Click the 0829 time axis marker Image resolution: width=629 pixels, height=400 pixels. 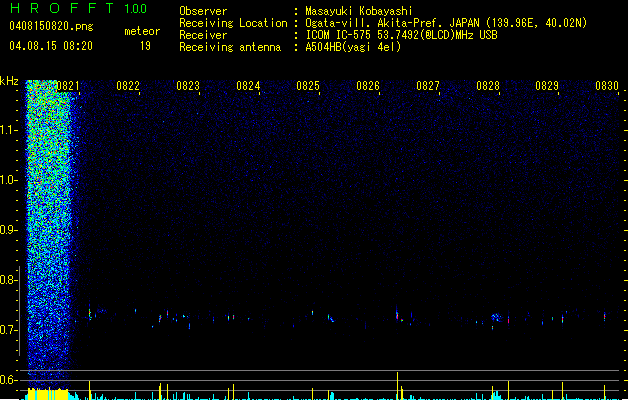coord(547,86)
